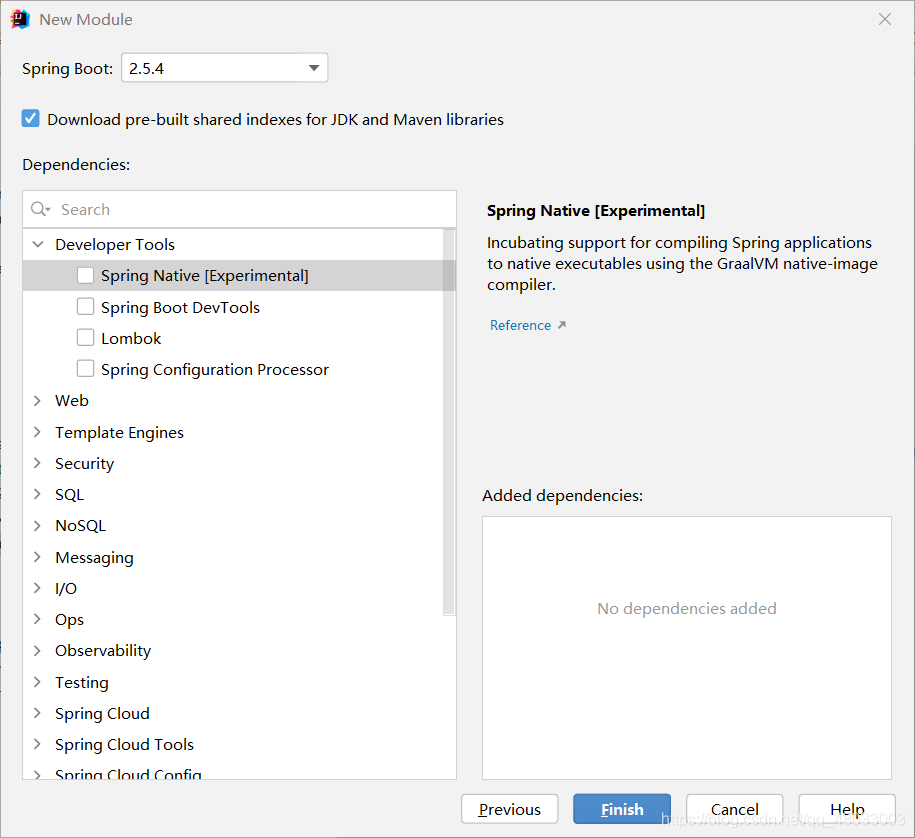Expand the I/O category

pos(37,588)
